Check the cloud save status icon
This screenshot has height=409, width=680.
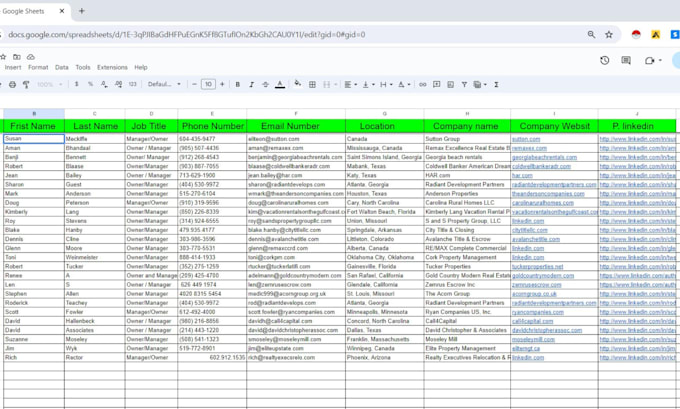click(x=31, y=57)
